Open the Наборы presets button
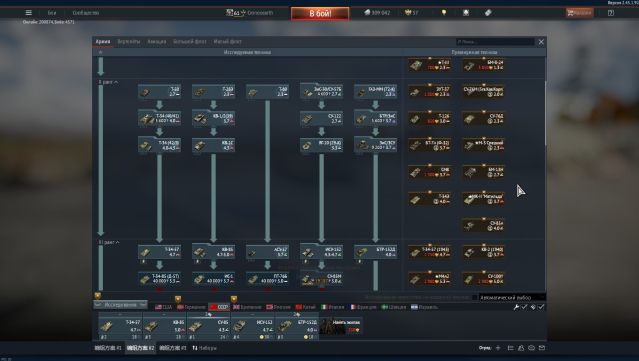639x361 pixels. tap(205, 348)
